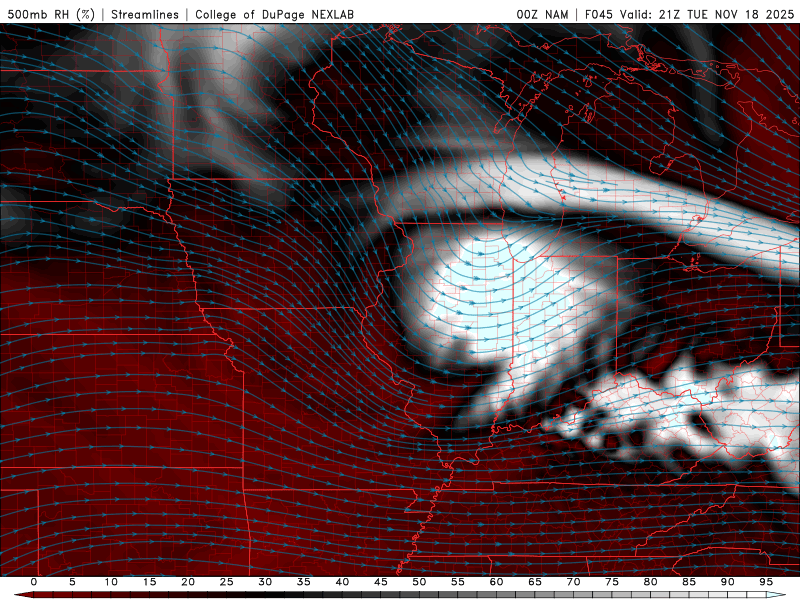
Task: Click the '5' label on color scale
Action: coord(72,582)
